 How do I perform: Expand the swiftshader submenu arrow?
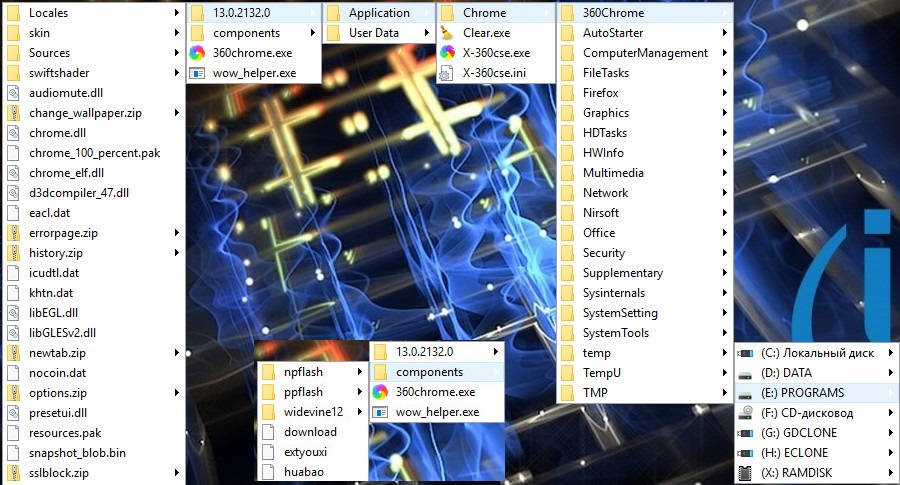(x=177, y=73)
